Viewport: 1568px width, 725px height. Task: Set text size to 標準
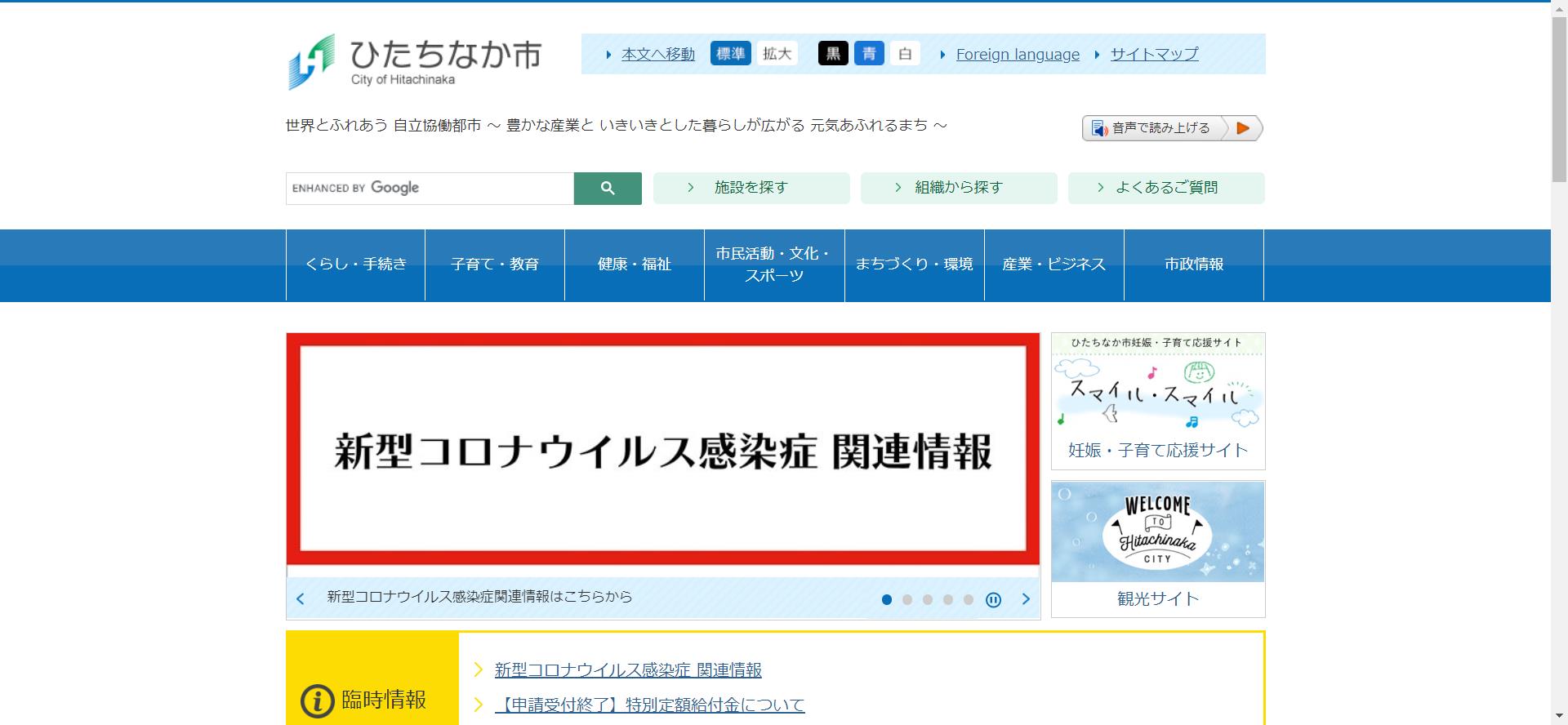(x=731, y=54)
